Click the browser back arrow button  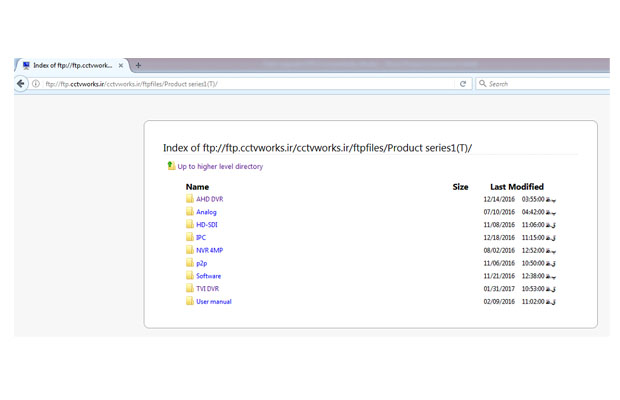[21, 83]
